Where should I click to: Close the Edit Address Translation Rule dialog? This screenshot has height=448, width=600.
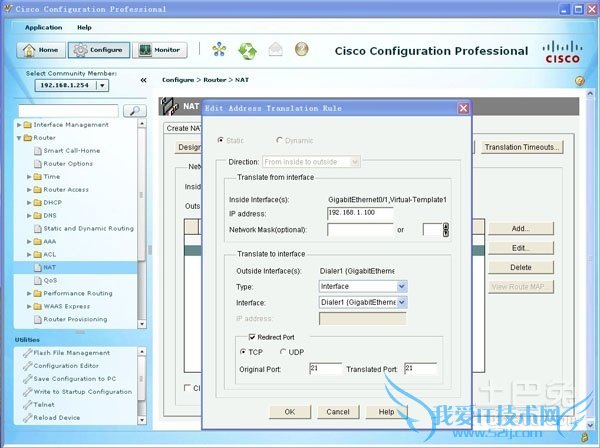pos(463,108)
